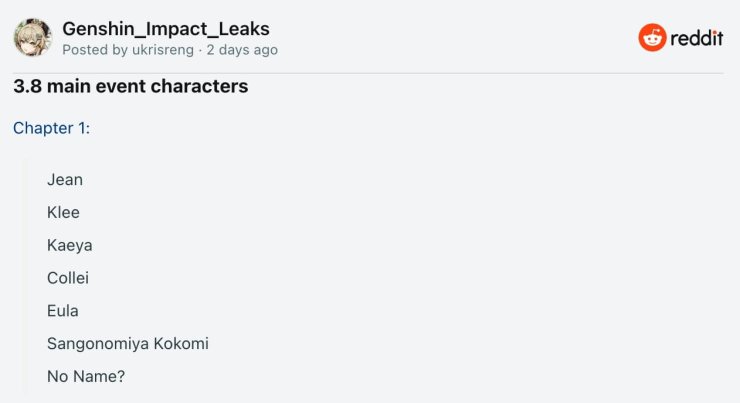This screenshot has width=740, height=403.
Task: Click the 'Posted by' byline text
Action: [95, 50]
